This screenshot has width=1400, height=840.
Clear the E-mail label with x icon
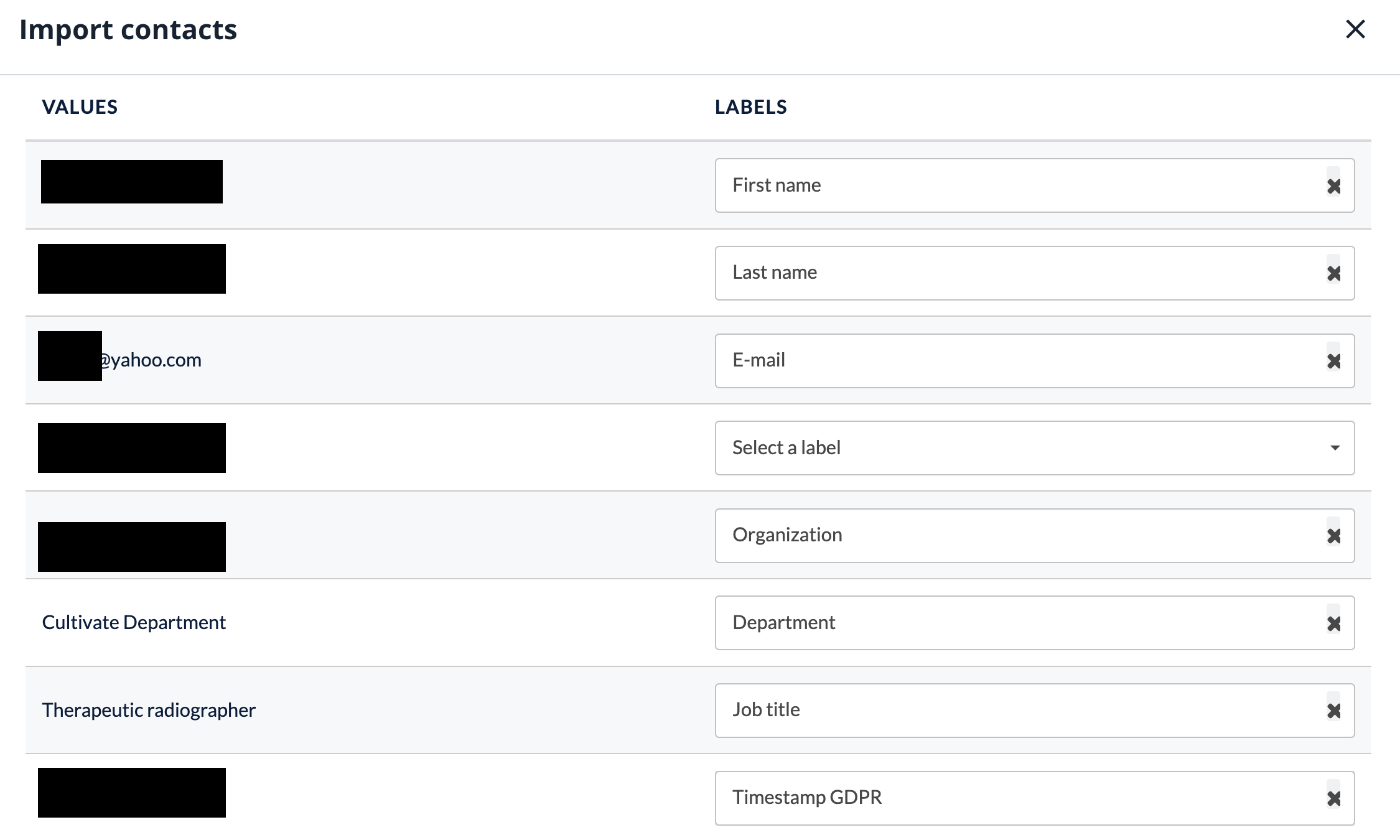point(1333,361)
